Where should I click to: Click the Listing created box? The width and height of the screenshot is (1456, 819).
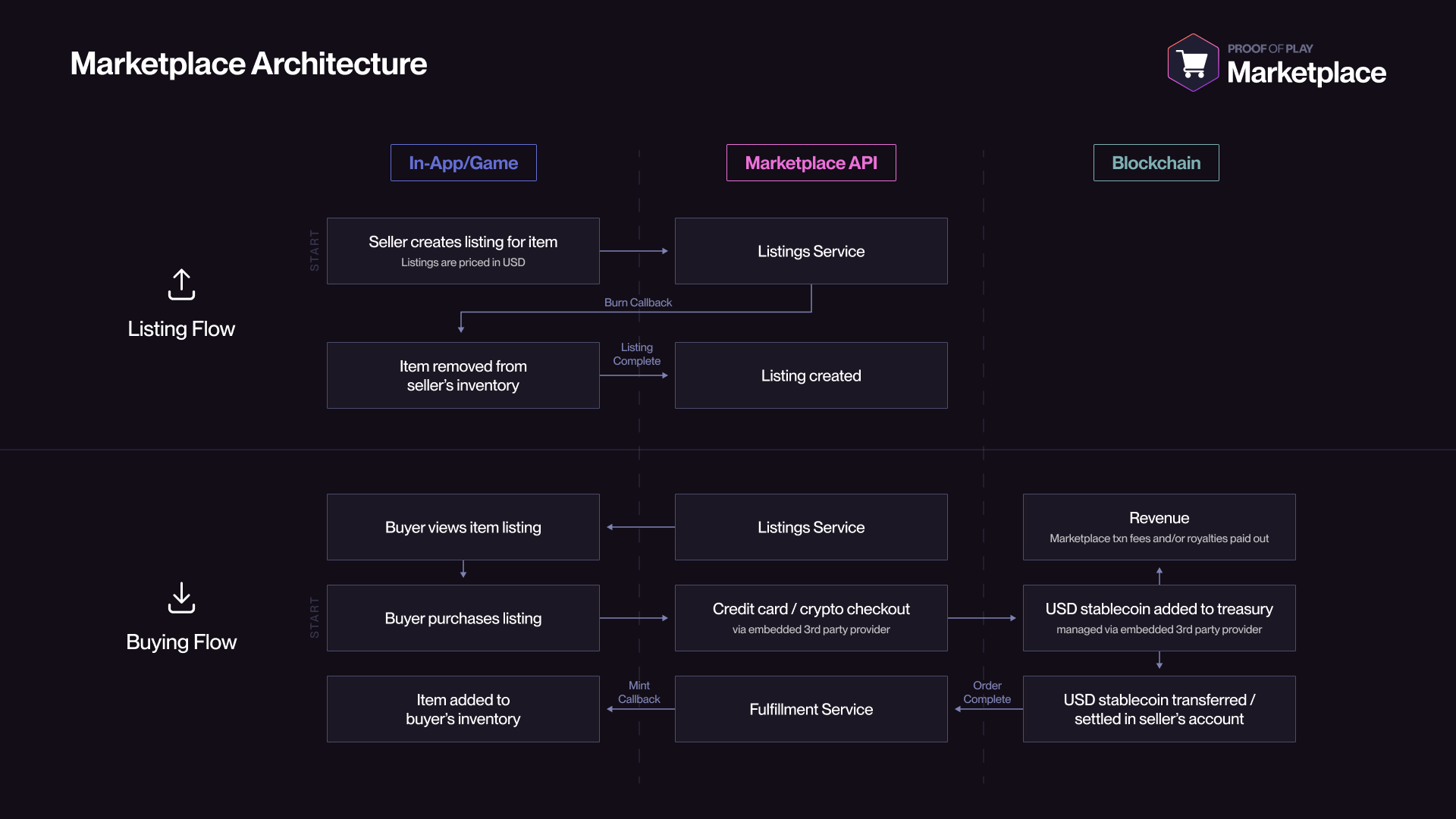811,375
